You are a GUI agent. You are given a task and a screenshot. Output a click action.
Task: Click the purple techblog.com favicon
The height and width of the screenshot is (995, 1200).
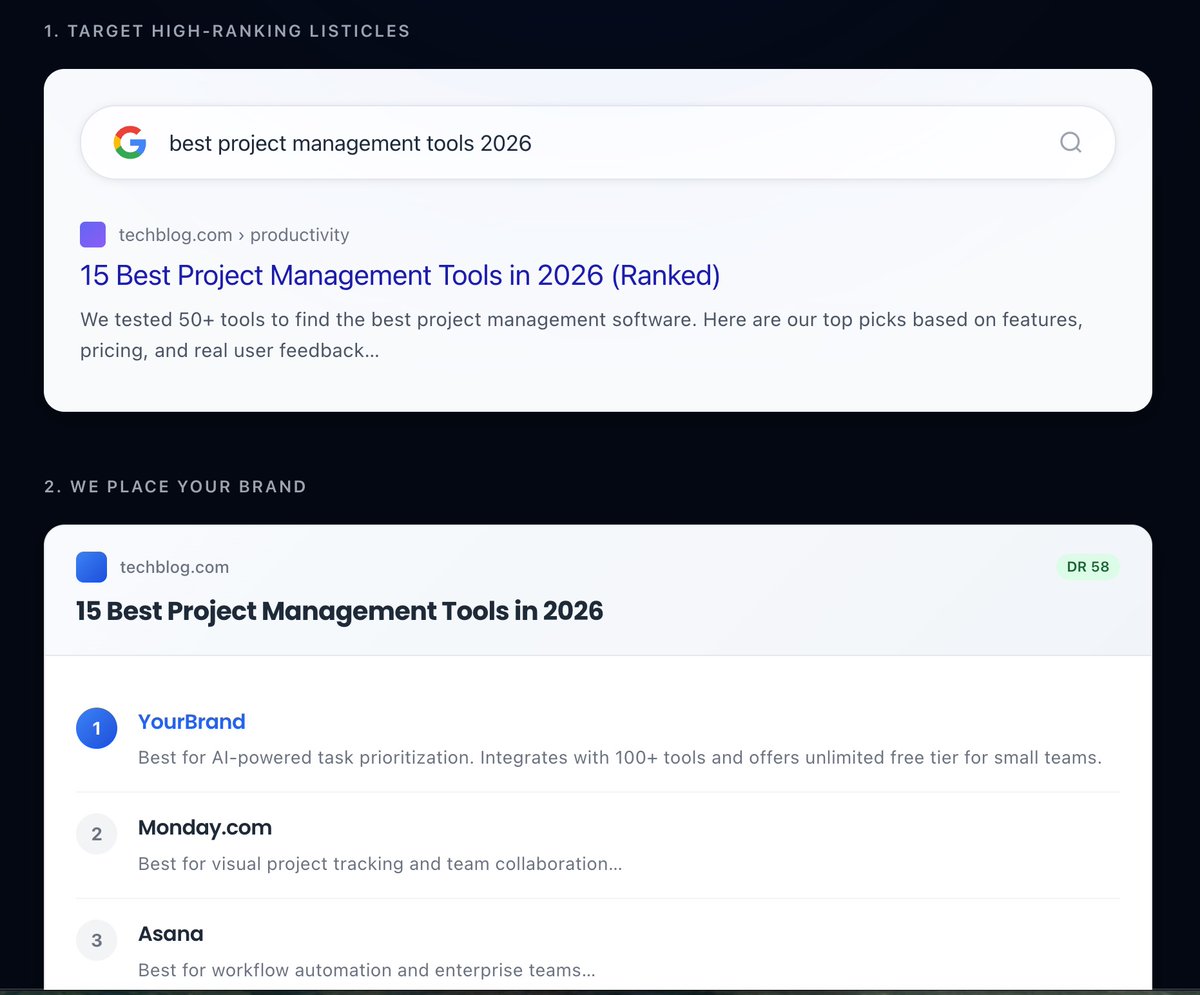point(93,235)
